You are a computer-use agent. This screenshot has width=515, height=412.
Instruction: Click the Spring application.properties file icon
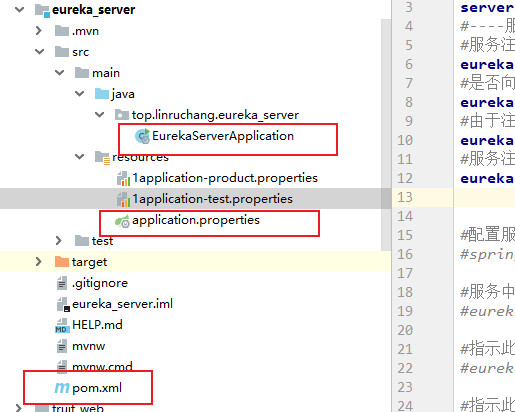click(x=122, y=221)
